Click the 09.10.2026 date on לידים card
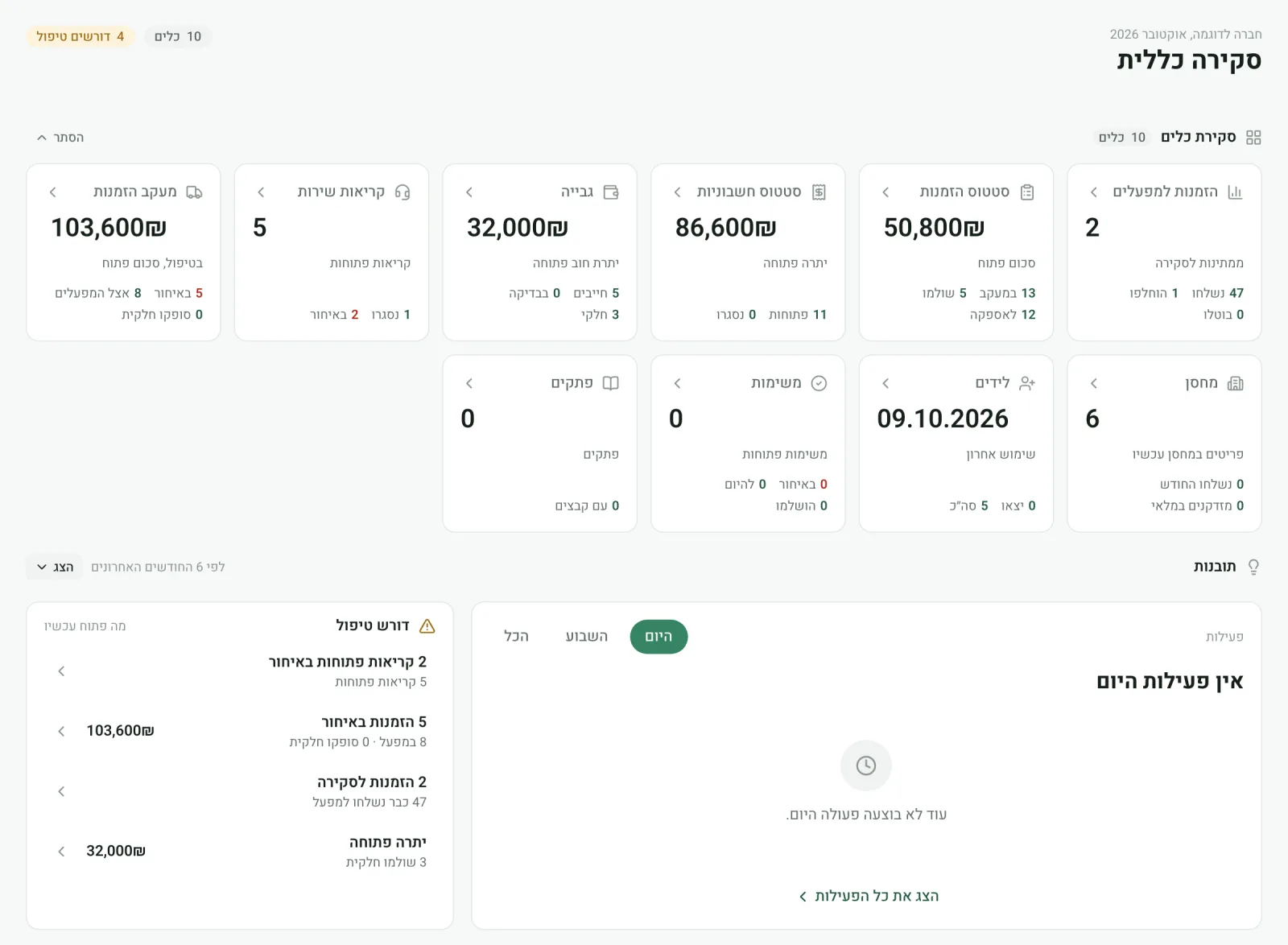The width and height of the screenshot is (1288, 945). (943, 419)
